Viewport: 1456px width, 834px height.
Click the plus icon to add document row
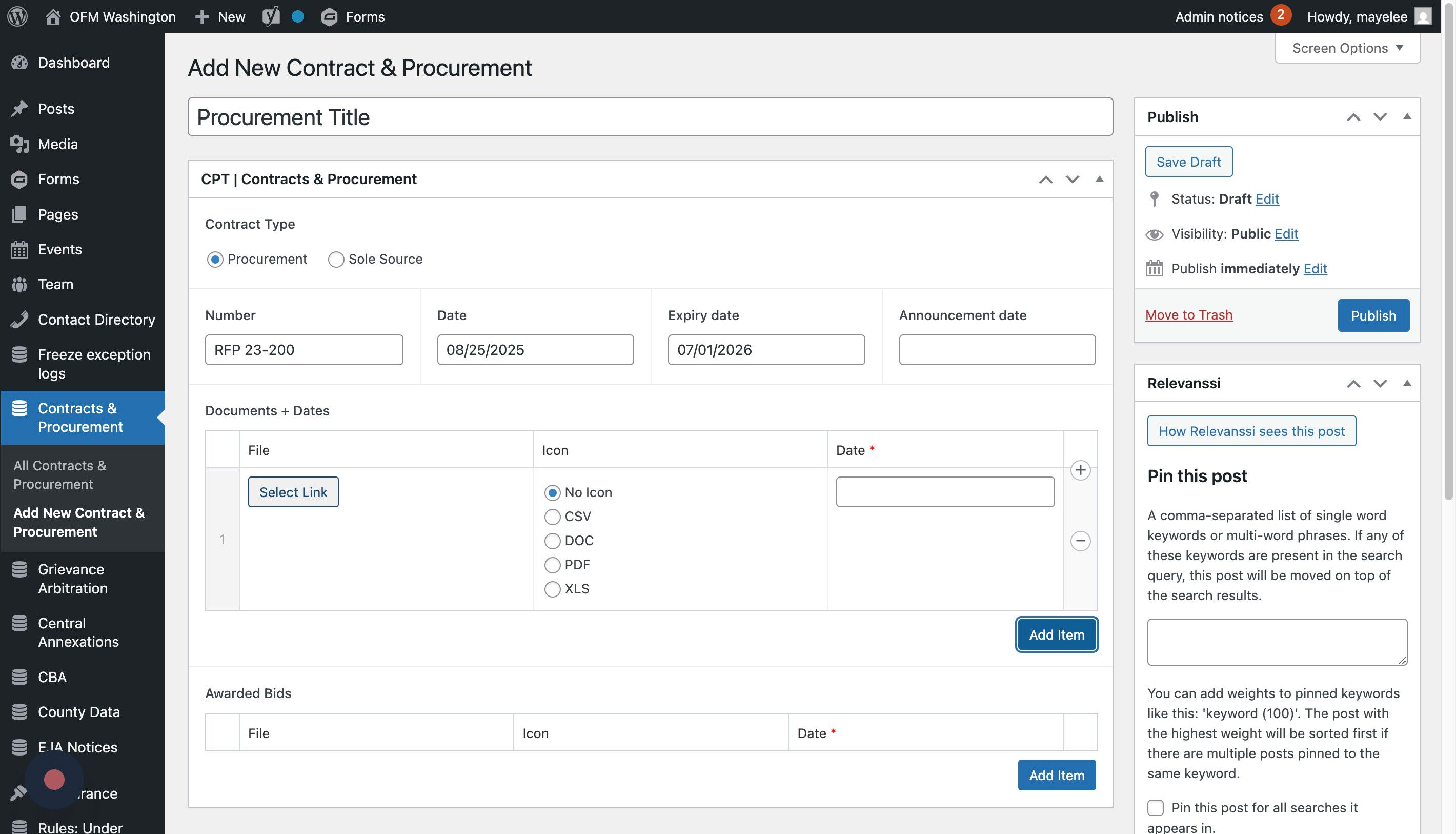click(x=1080, y=470)
